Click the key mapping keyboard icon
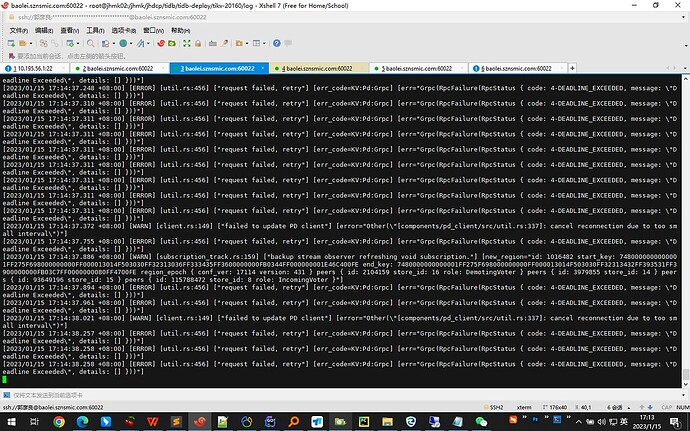Screen dimensions: 690x431 213,43
